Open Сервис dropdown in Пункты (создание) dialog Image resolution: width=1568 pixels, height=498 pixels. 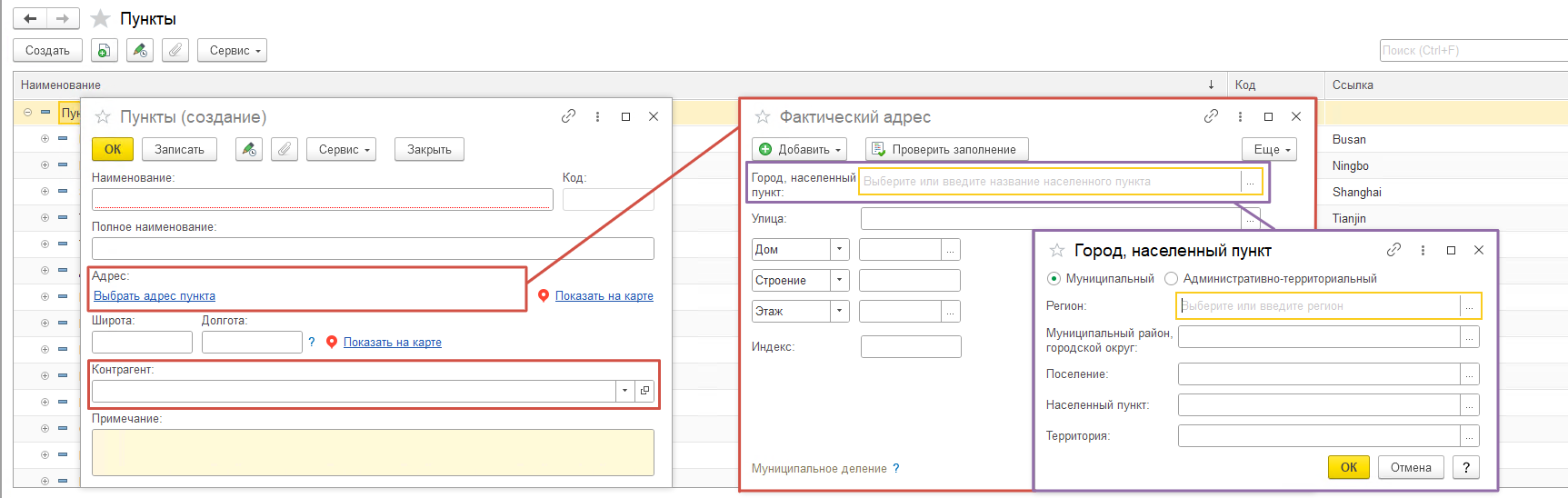coord(342,149)
